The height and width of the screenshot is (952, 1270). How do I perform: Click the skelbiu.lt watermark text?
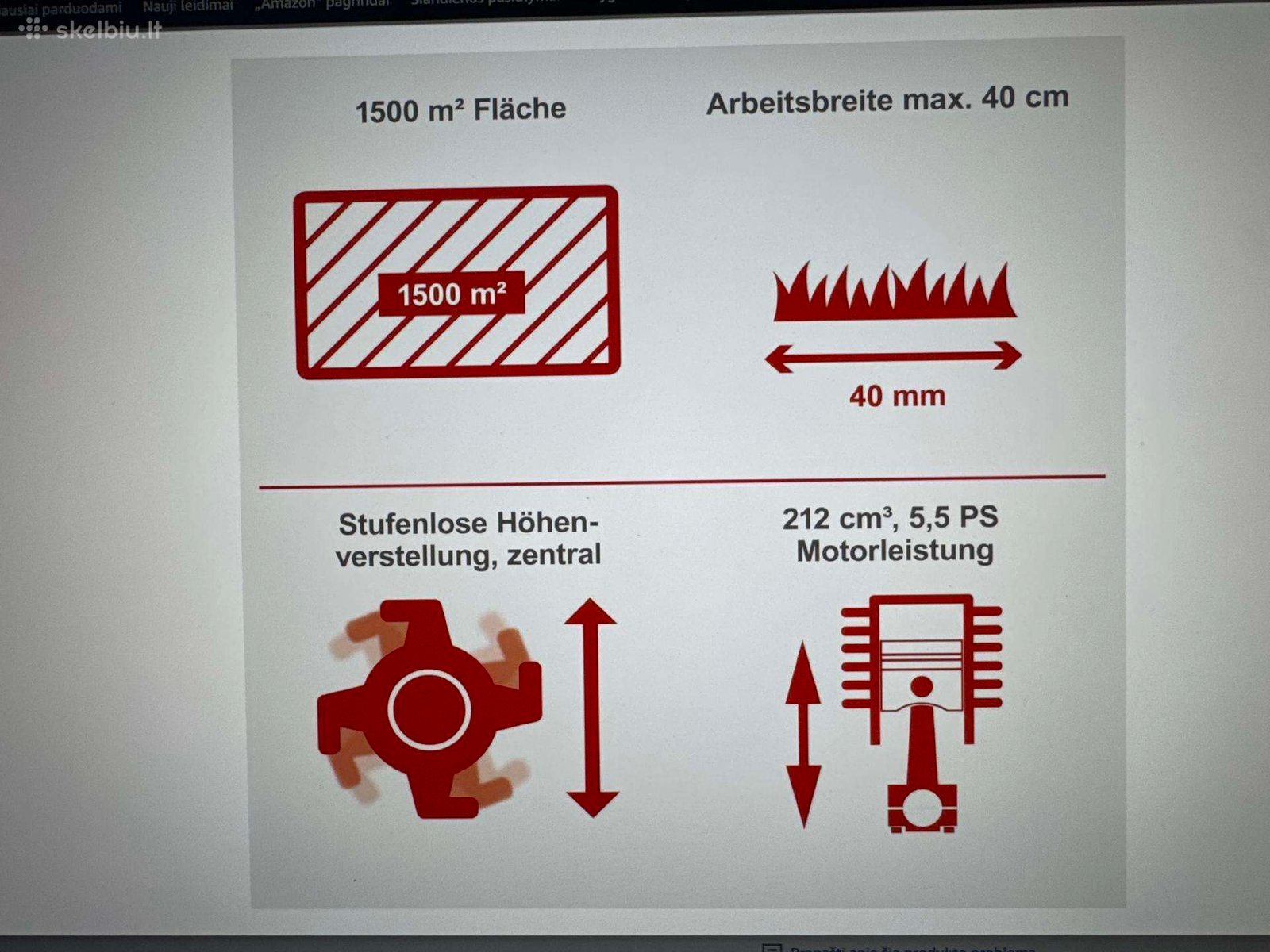click(109, 29)
